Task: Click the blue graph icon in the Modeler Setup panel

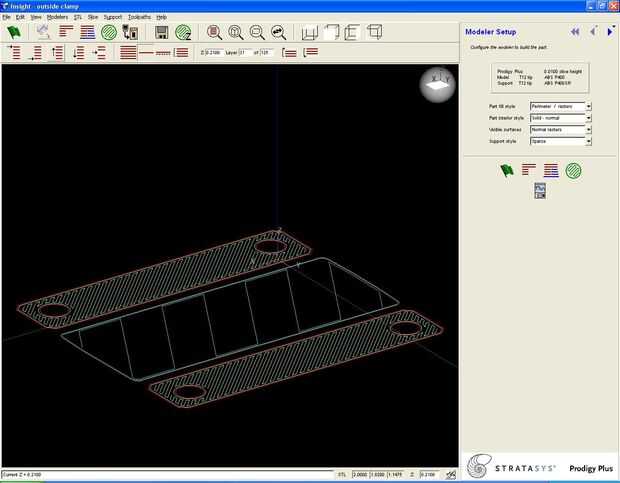Action: point(540,191)
